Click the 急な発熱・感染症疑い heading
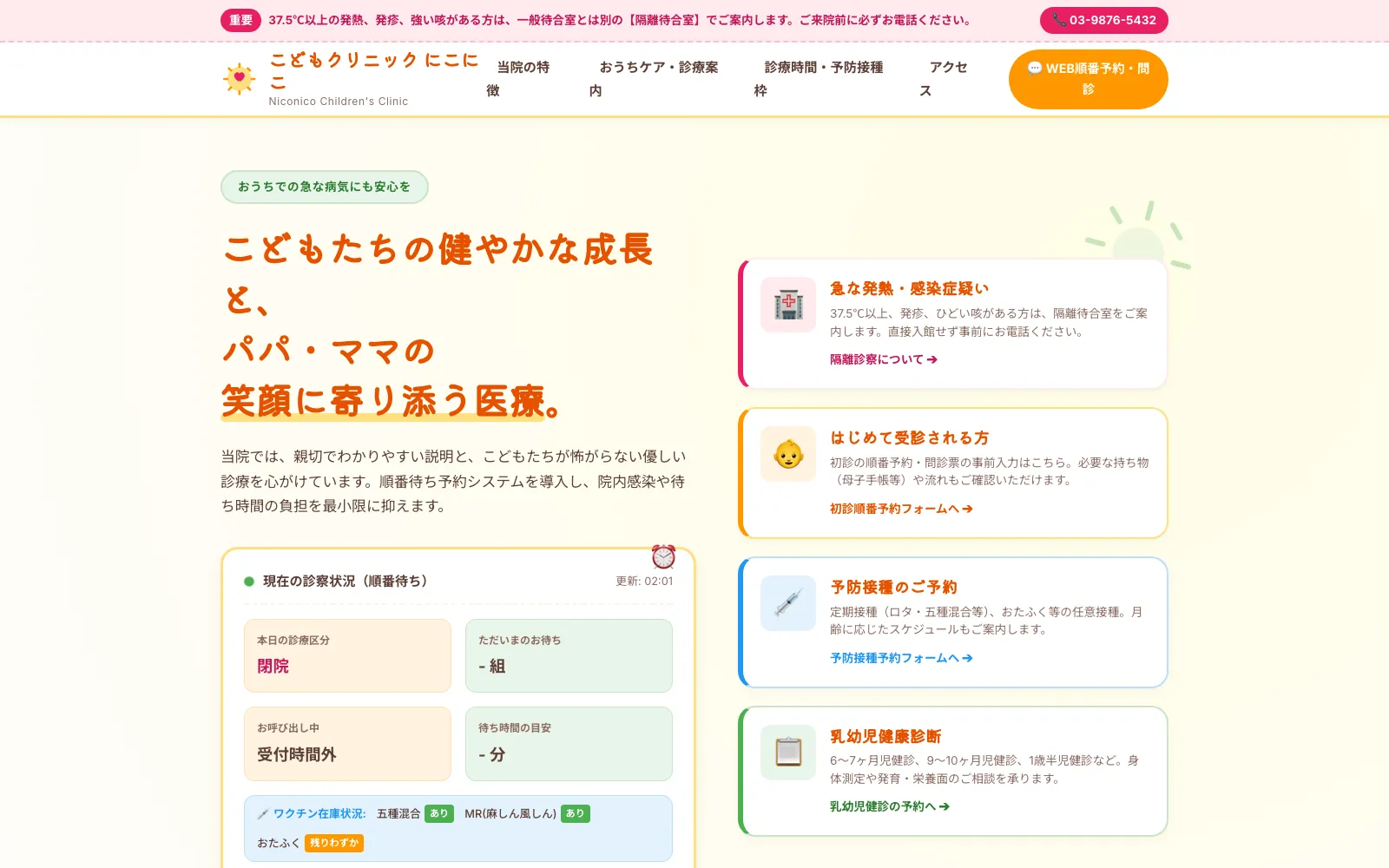This screenshot has height=868, width=1389. [x=909, y=289]
